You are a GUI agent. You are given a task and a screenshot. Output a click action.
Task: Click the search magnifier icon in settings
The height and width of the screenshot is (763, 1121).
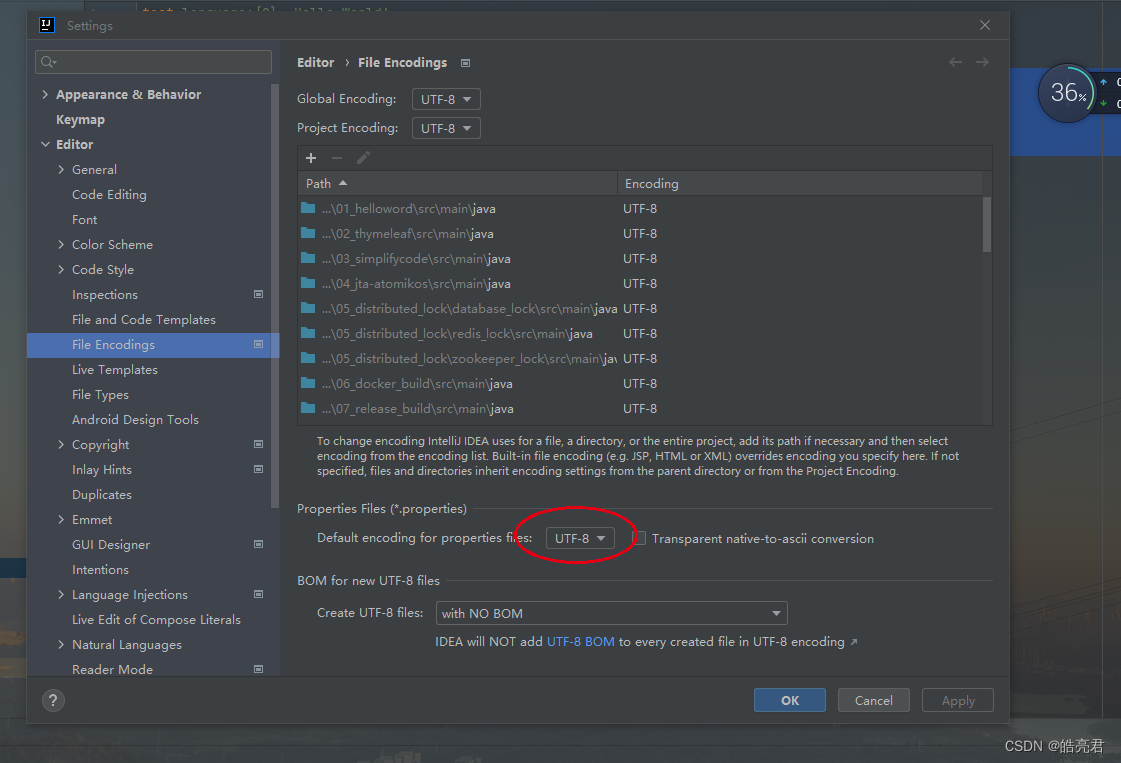(48, 62)
